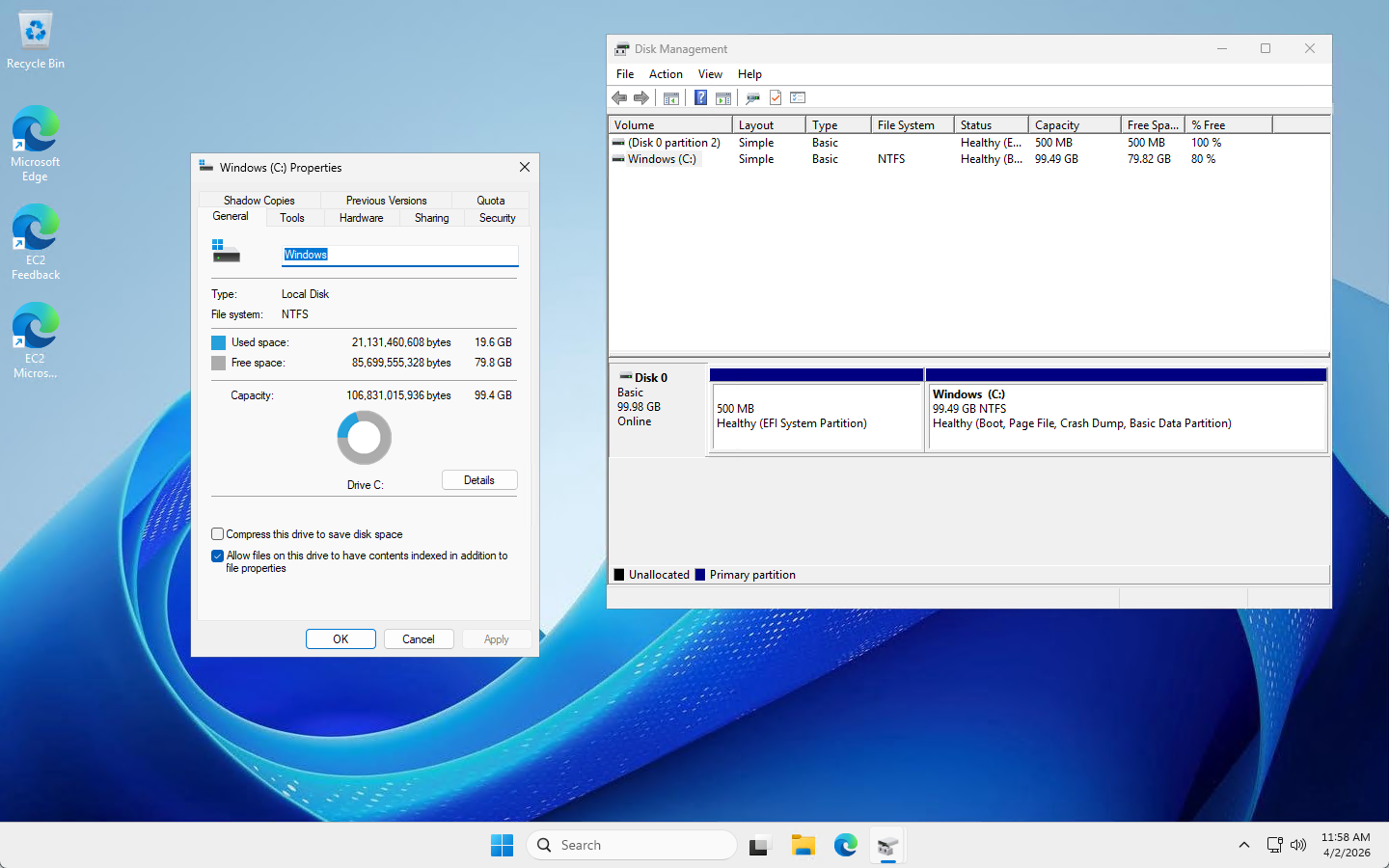This screenshot has height=868, width=1389.
Task: Switch to the Hardware tab
Action: pos(362,218)
